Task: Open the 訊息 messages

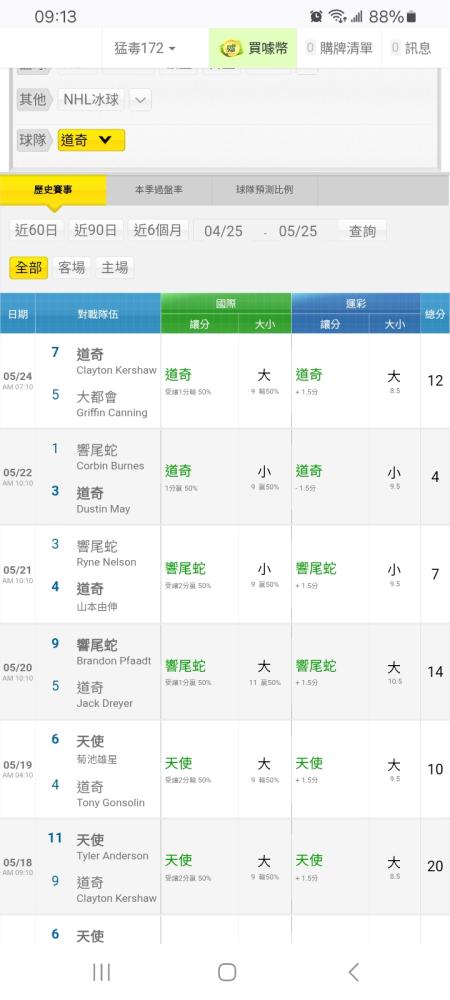Action: click(412, 48)
